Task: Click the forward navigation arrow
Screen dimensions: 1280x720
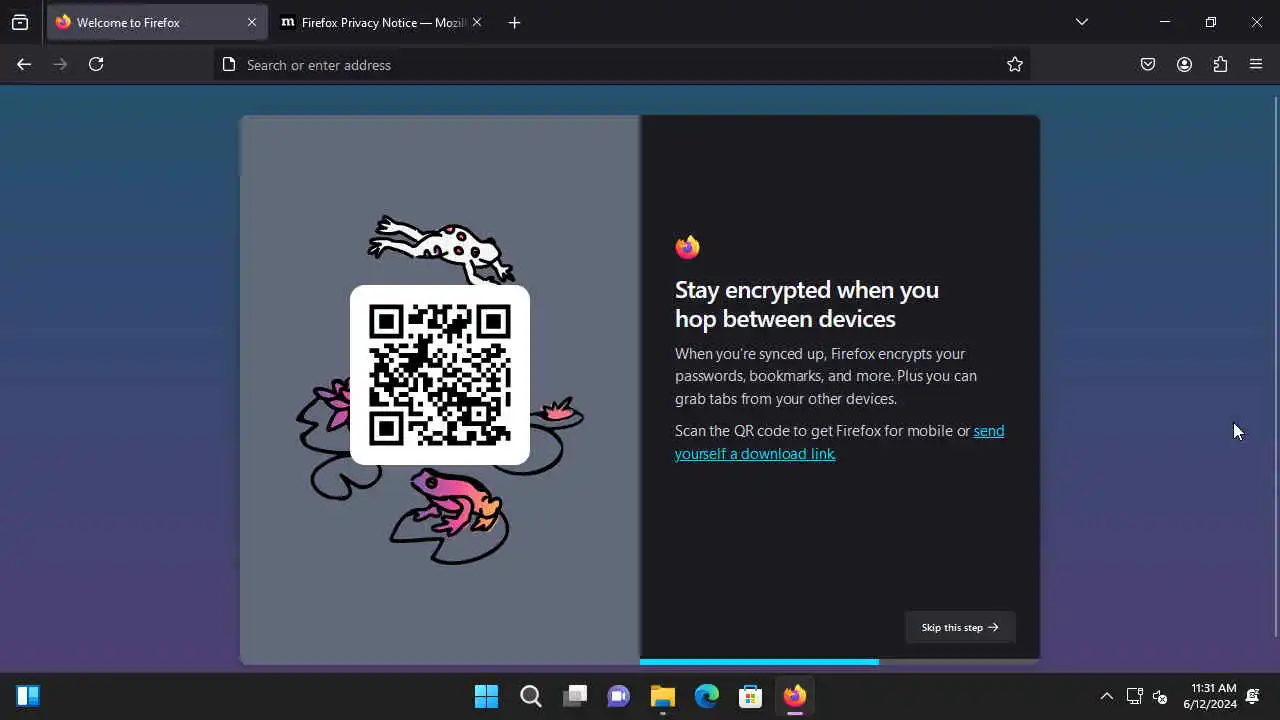Action: tap(60, 64)
